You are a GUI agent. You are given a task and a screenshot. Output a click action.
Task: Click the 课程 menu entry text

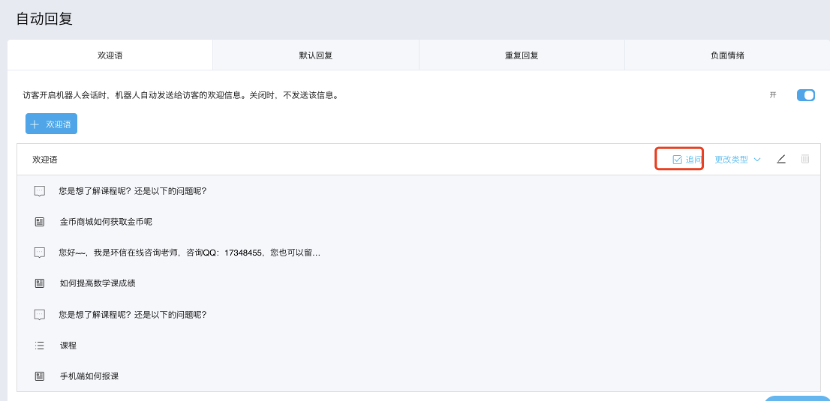click(x=68, y=345)
